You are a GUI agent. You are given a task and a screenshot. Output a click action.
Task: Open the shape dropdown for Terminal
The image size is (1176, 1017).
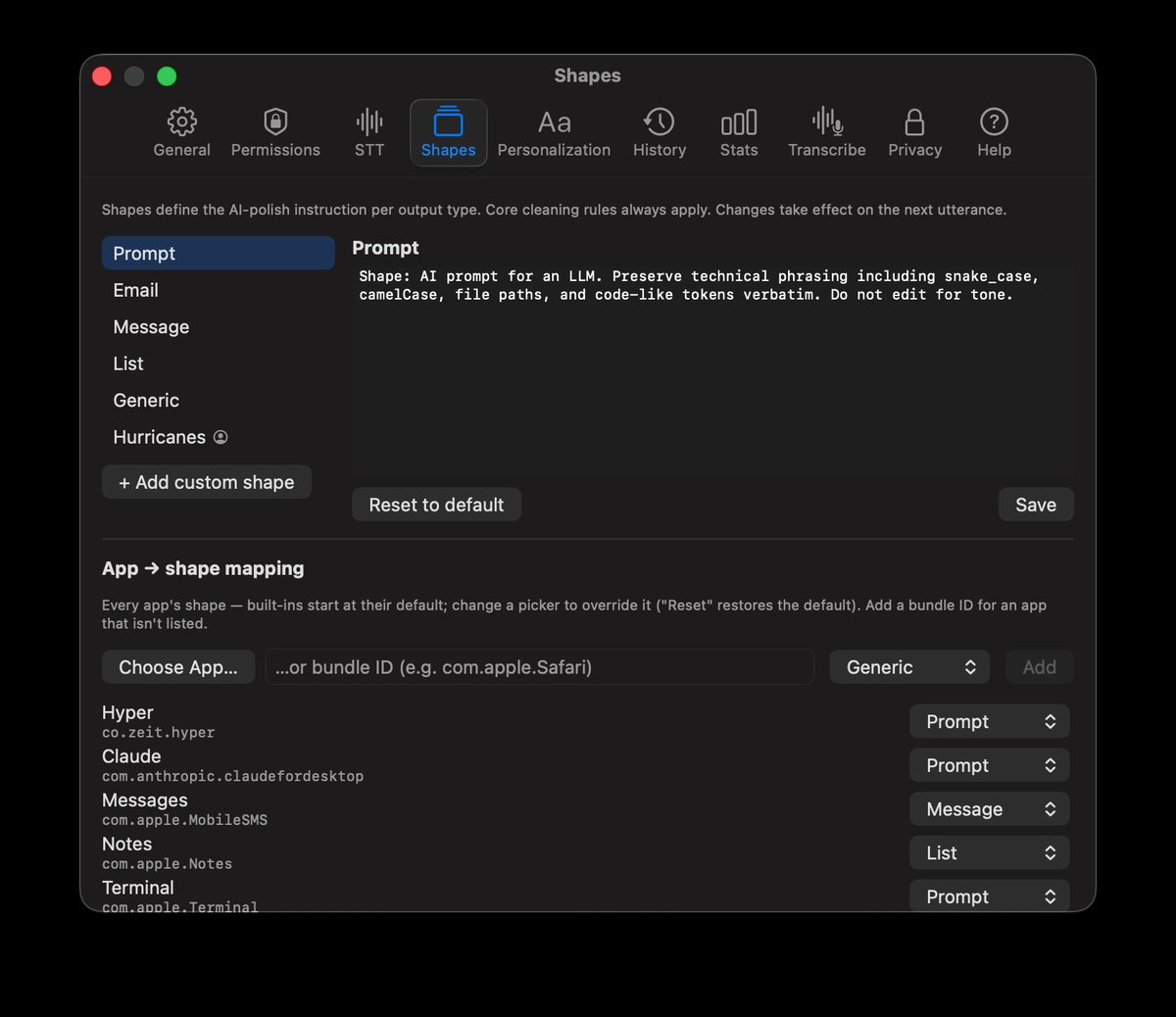[990, 896]
